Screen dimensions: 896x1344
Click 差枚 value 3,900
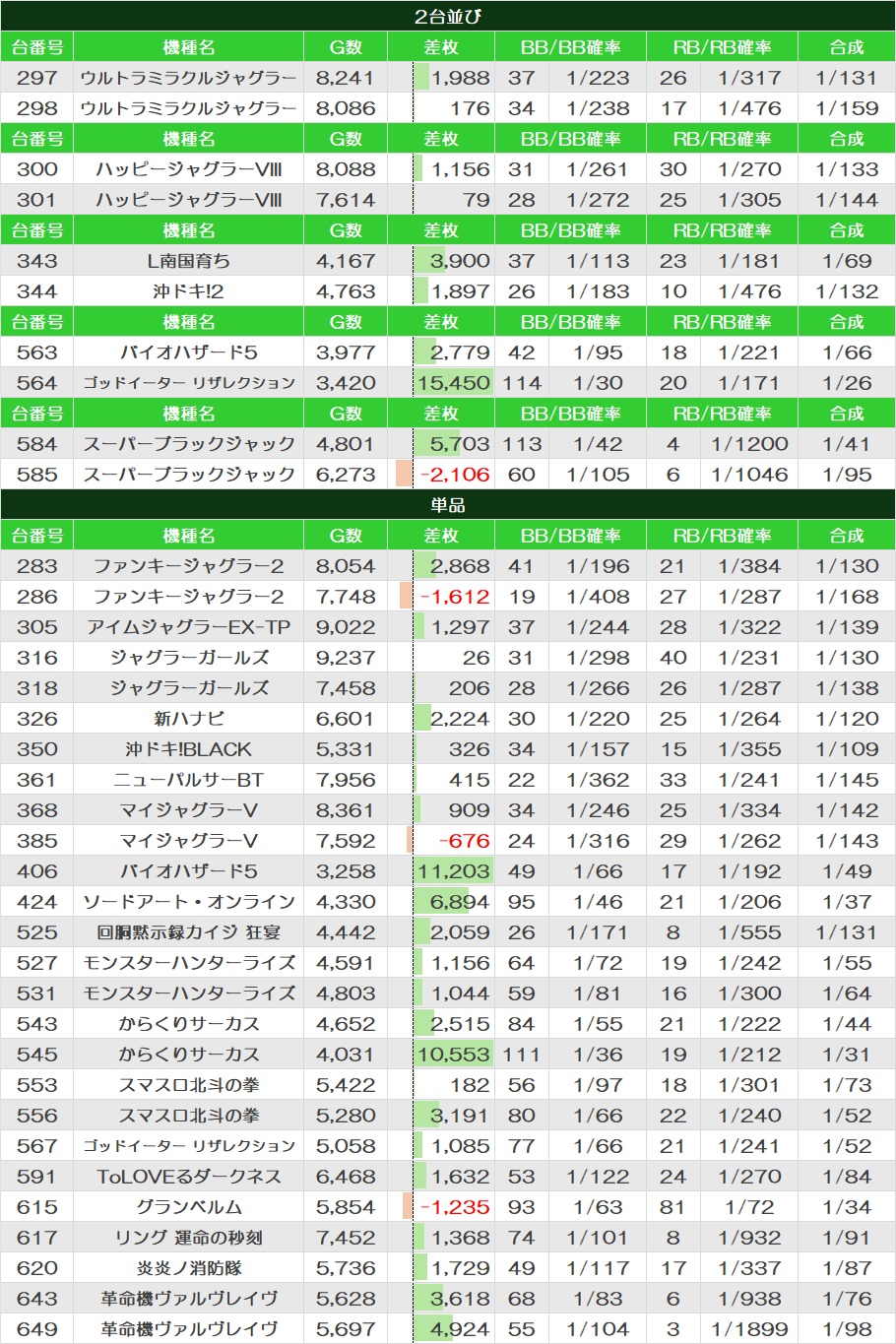pos(460,261)
